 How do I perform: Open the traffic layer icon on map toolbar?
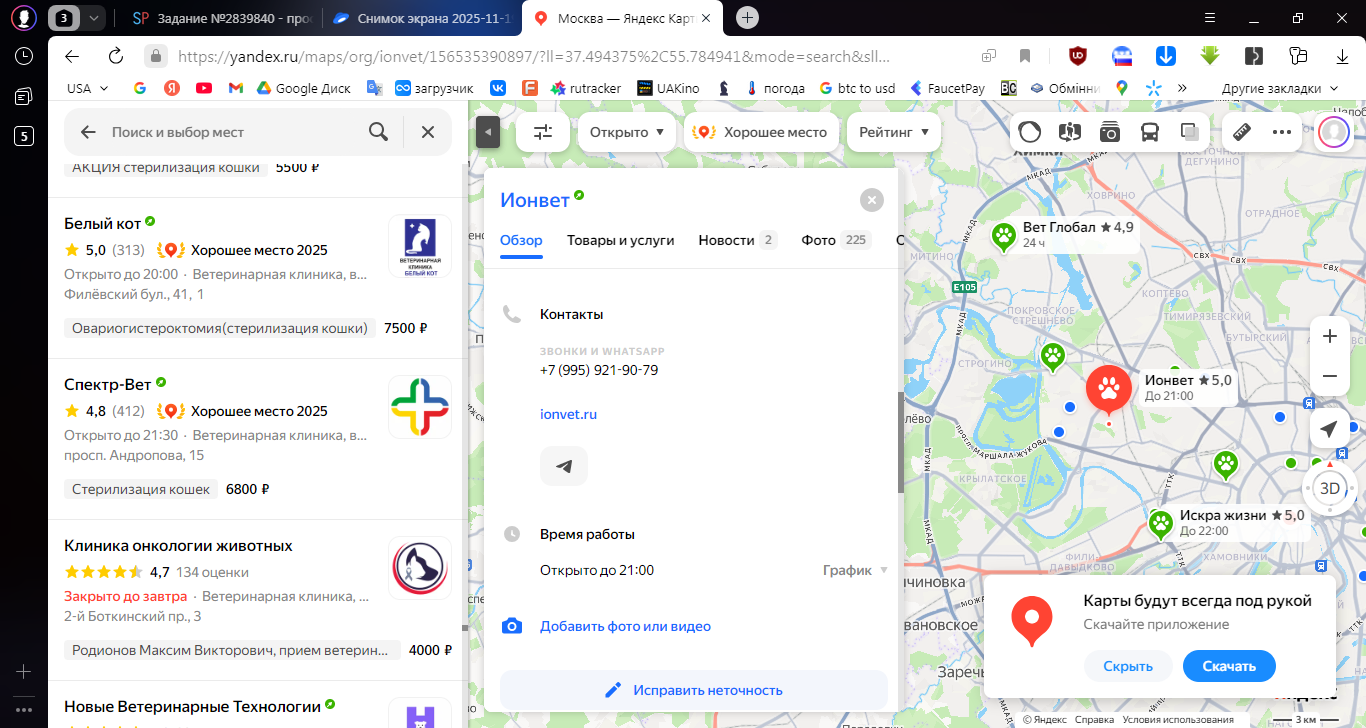coord(1030,131)
